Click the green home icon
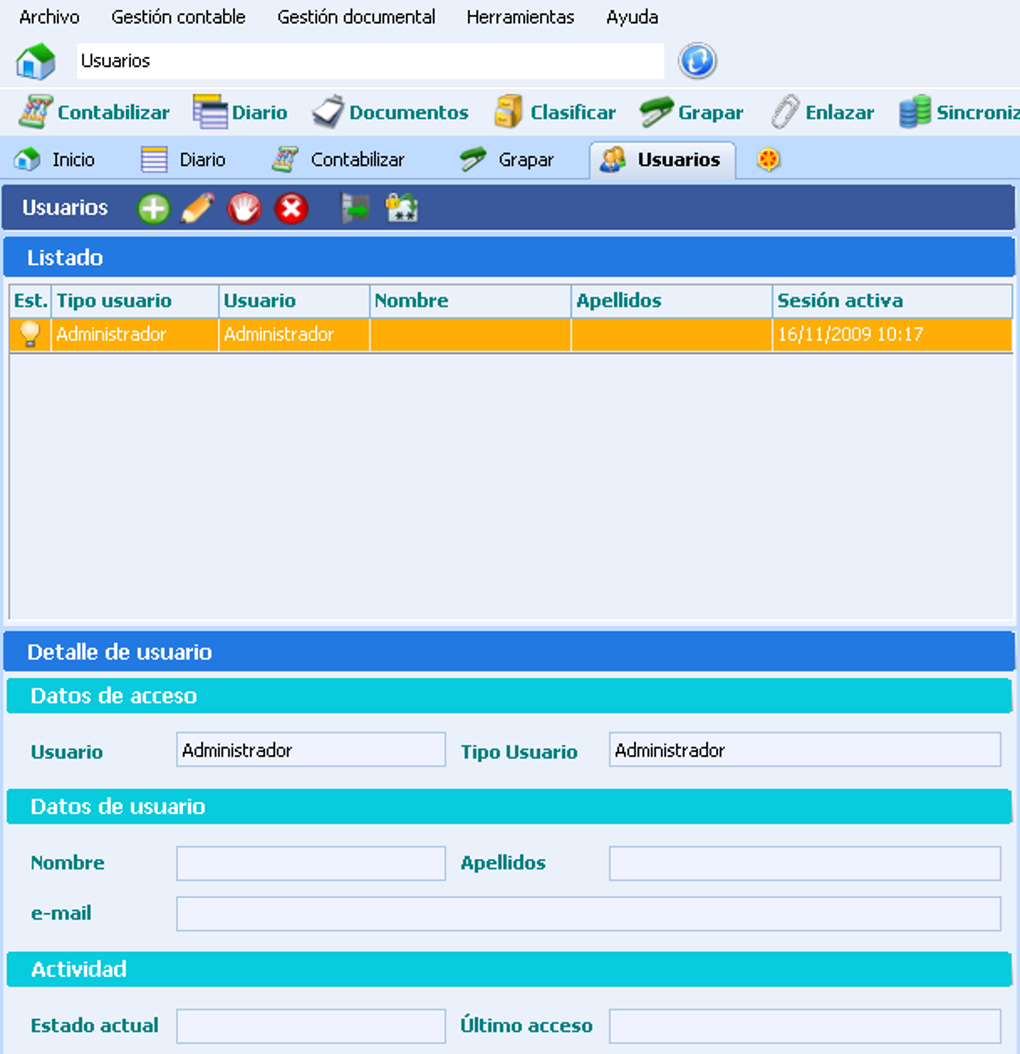The height and width of the screenshot is (1054, 1020). point(36,61)
